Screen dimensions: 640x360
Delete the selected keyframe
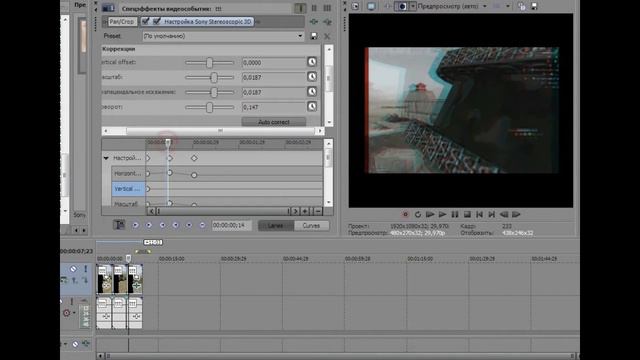coord(202,225)
